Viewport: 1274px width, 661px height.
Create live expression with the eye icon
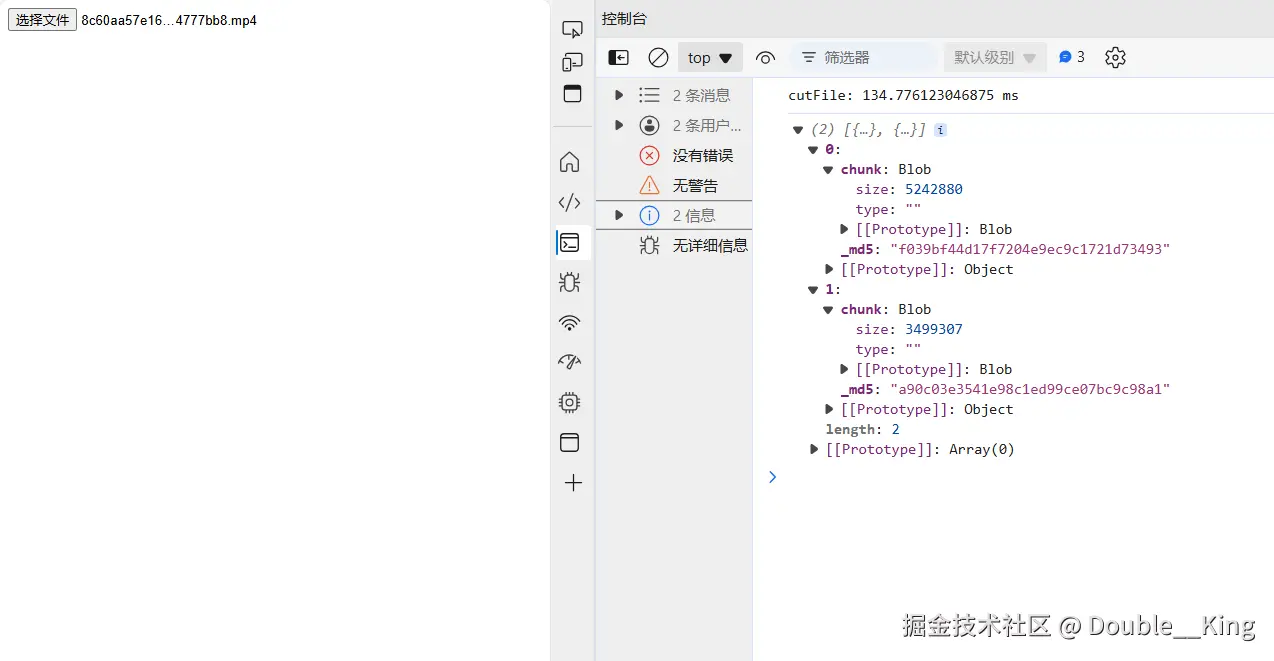[x=765, y=58]
